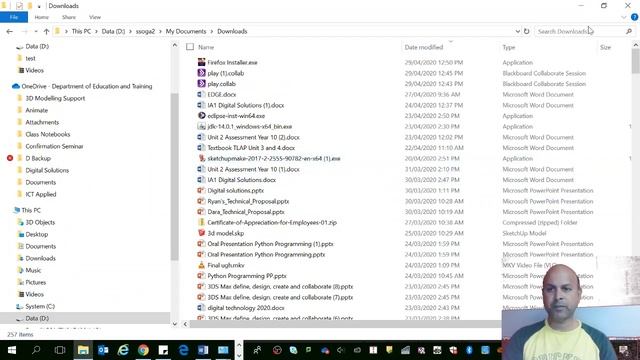Click the Certificate-of-Appreciation zip folder icon
The height and width of the screenshot is (360, 640).
[201, 222]
